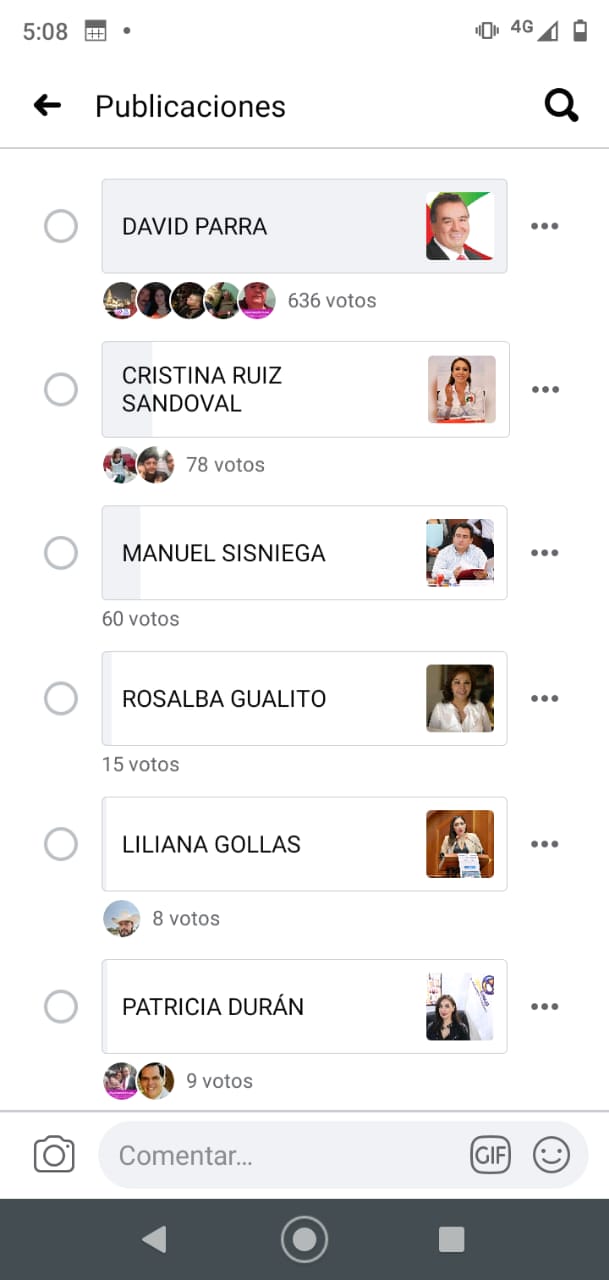This screenshot has width=609, height=1280.
Task: Tap the camera icon beside comment box
Action: [54, 1155]
